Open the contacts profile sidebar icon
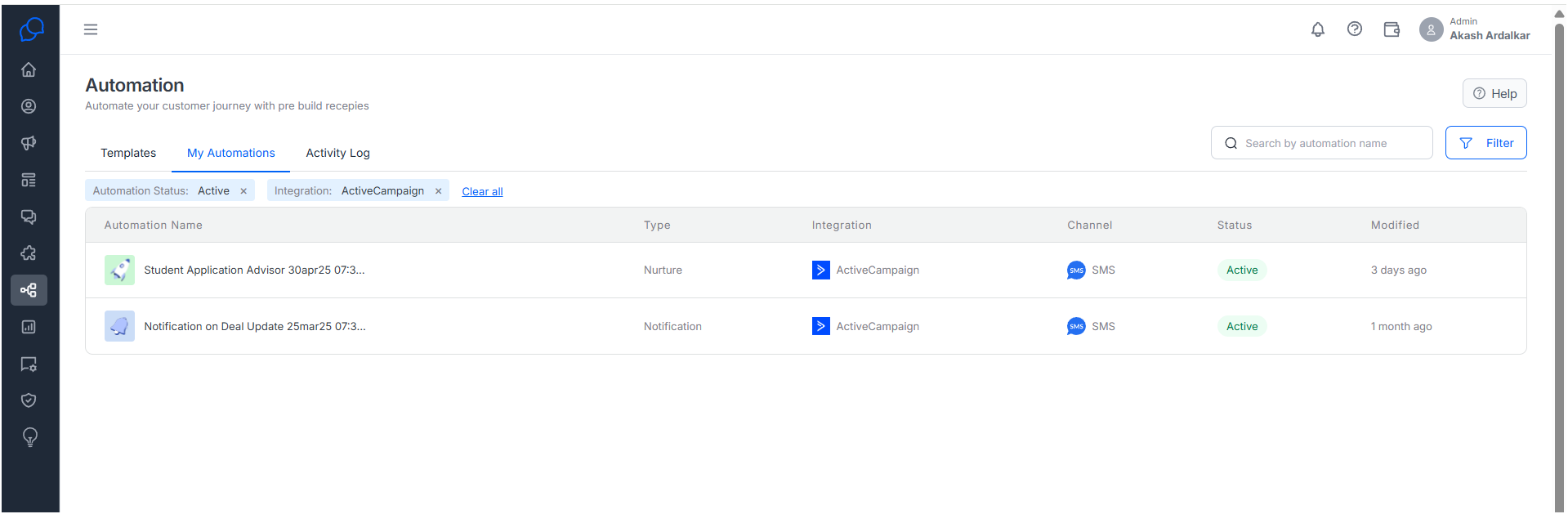Viewport: 1568px width, 514px height. (x=29, y=106)
